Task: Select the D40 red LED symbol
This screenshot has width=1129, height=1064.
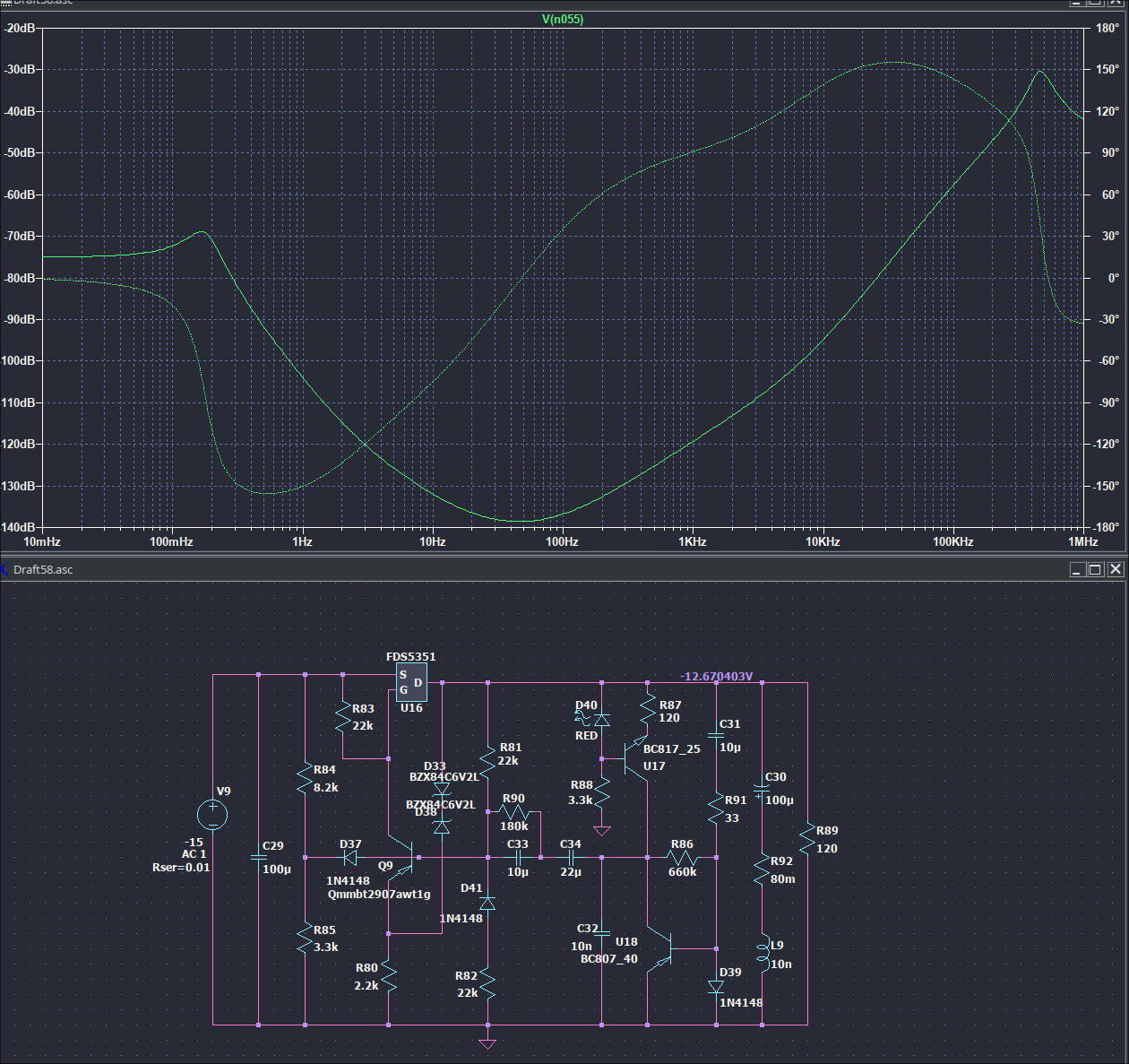Action: [601, 719]
